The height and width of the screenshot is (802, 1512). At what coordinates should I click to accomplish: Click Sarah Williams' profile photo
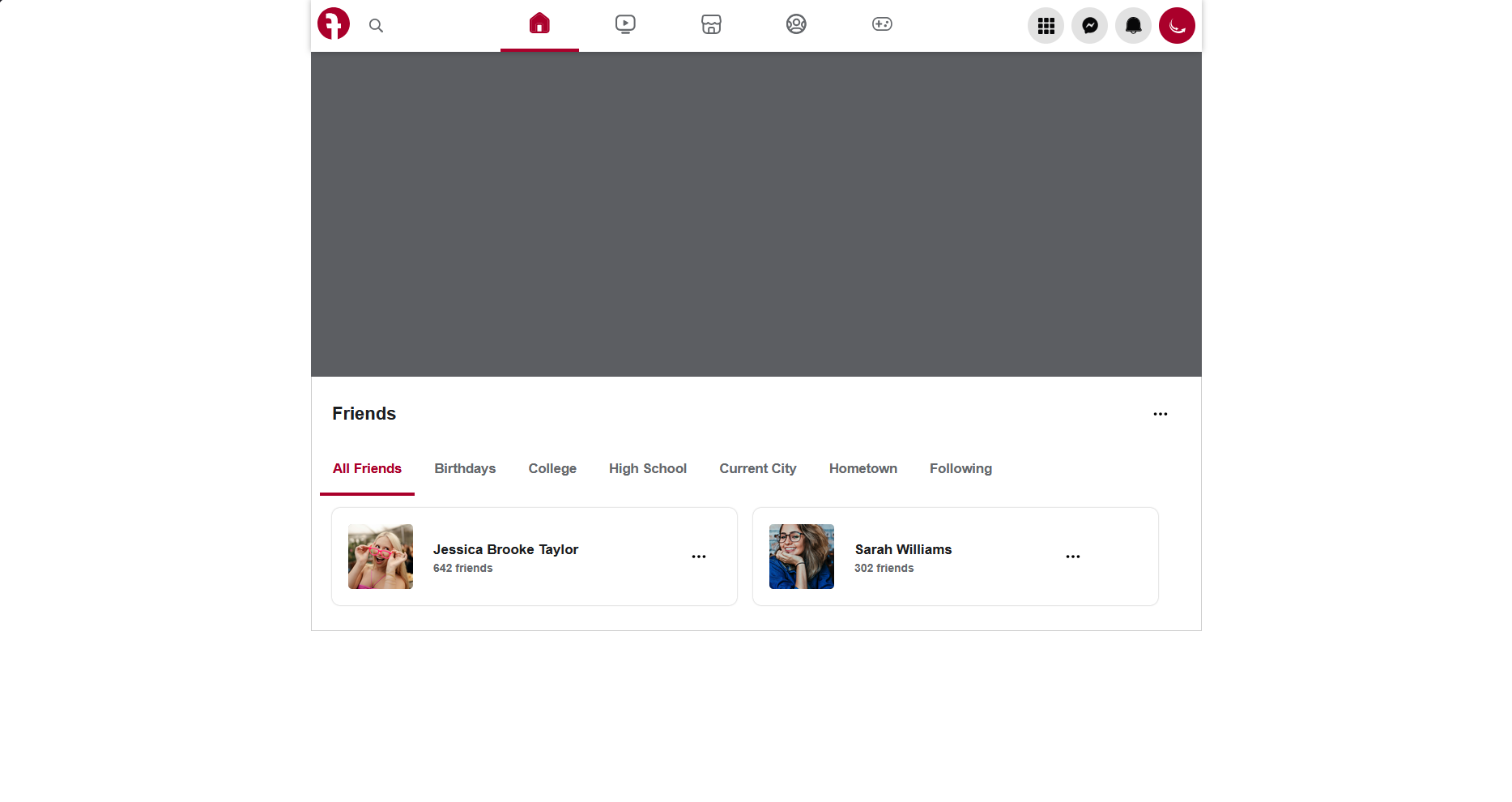point(802,557)
